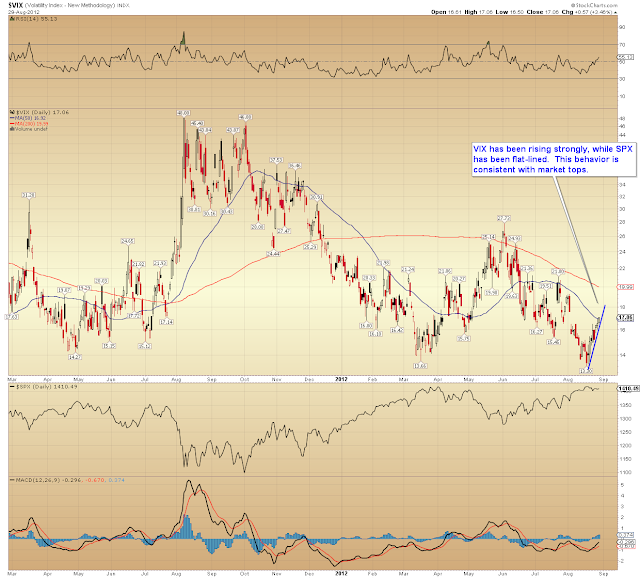The width and height of the screenshot is (640, 578).
Task: Click the up-arrow icon after the Chg value
Action: pos(616,13)
